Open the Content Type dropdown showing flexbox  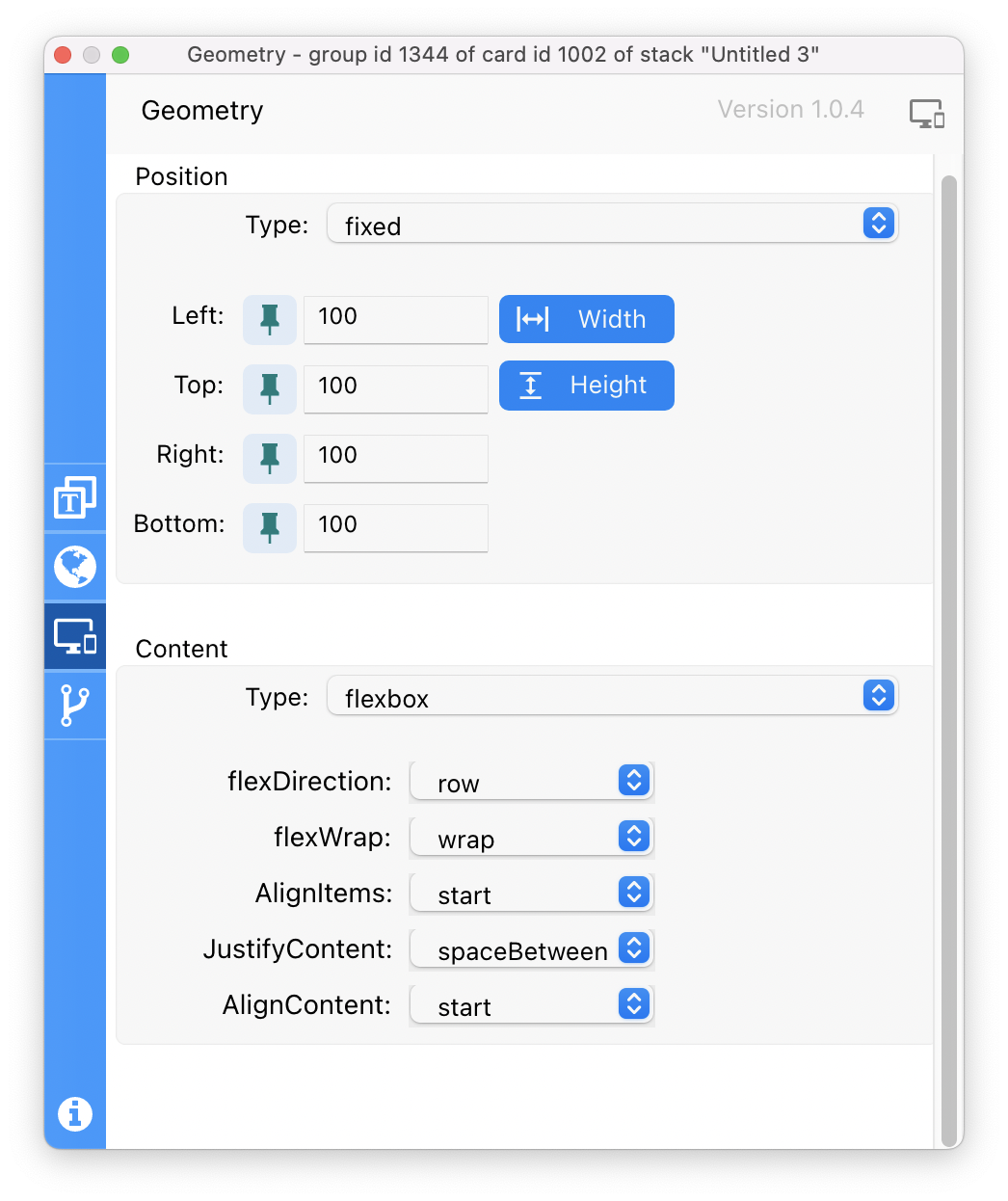(613, 696)
